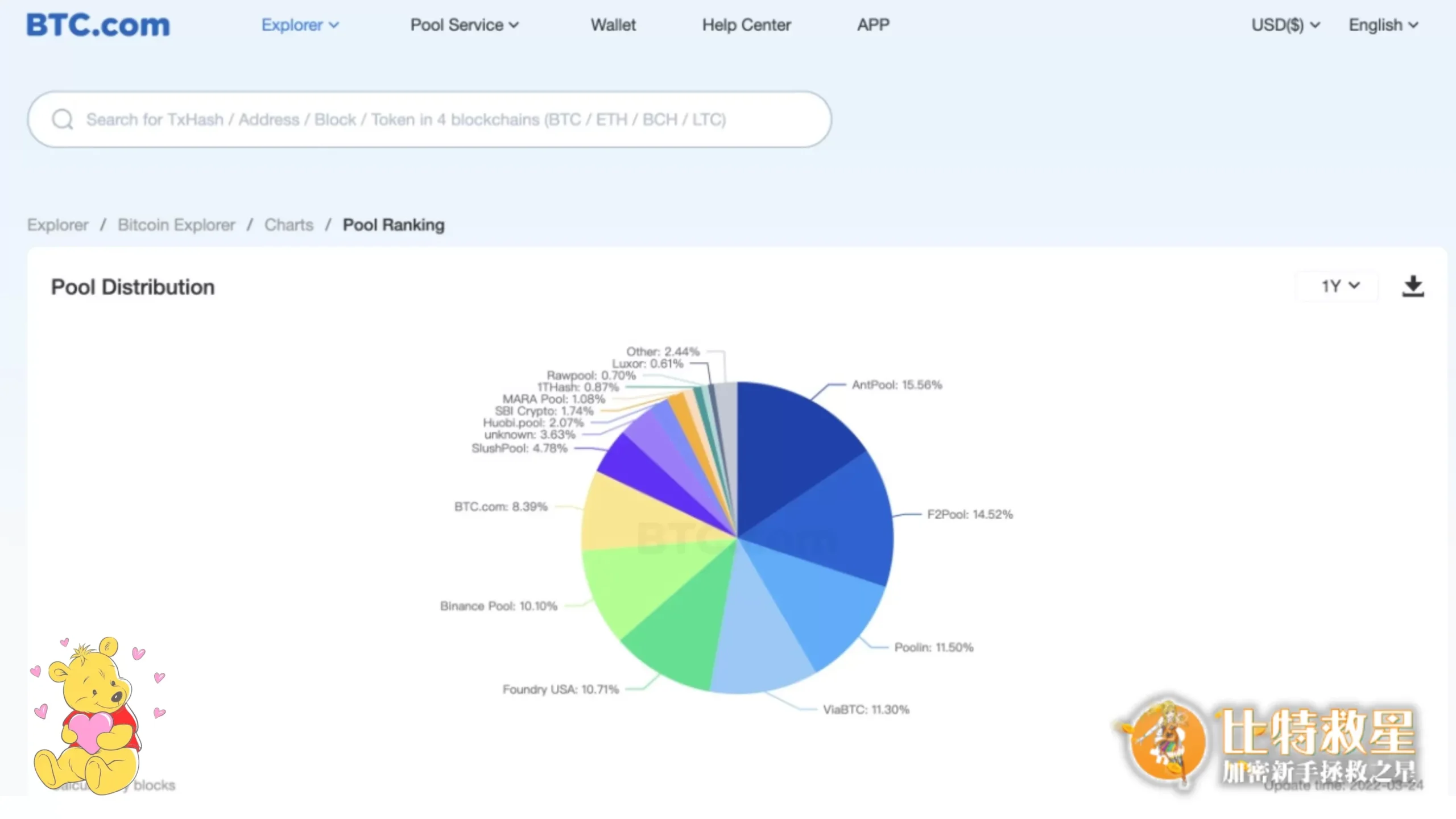Click the SBI Crypto: 1.74% label
The image size is (1456, 819).
544,411
